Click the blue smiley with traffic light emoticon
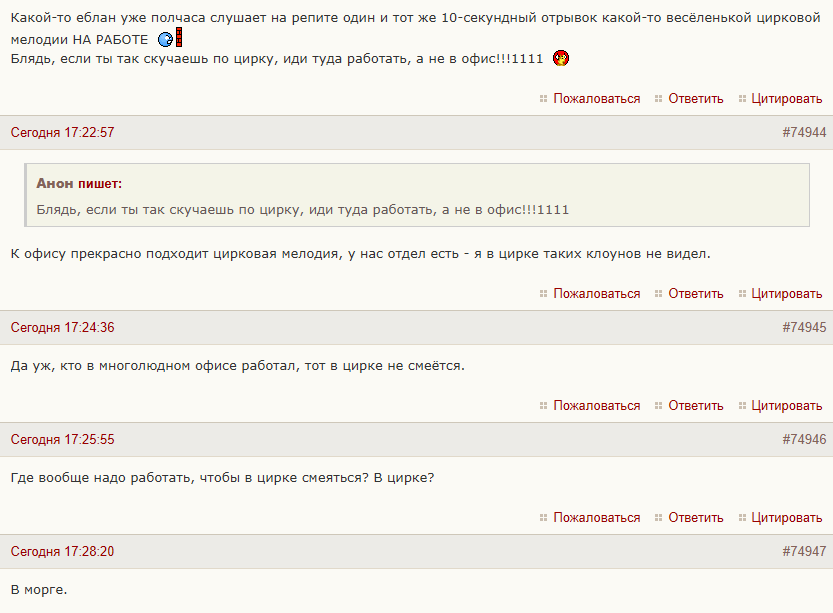The width and height of the screenshot is (833, 613). (x=170, y=39)
